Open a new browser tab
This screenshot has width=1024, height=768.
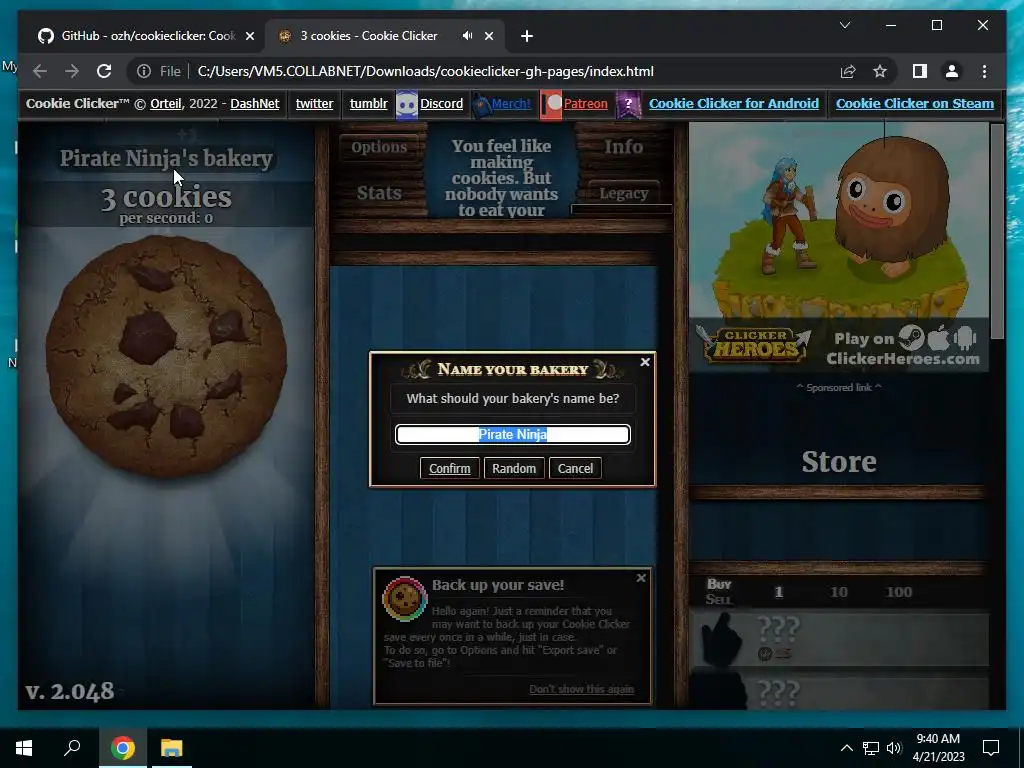pyautogui.click(x=527, y=36)
